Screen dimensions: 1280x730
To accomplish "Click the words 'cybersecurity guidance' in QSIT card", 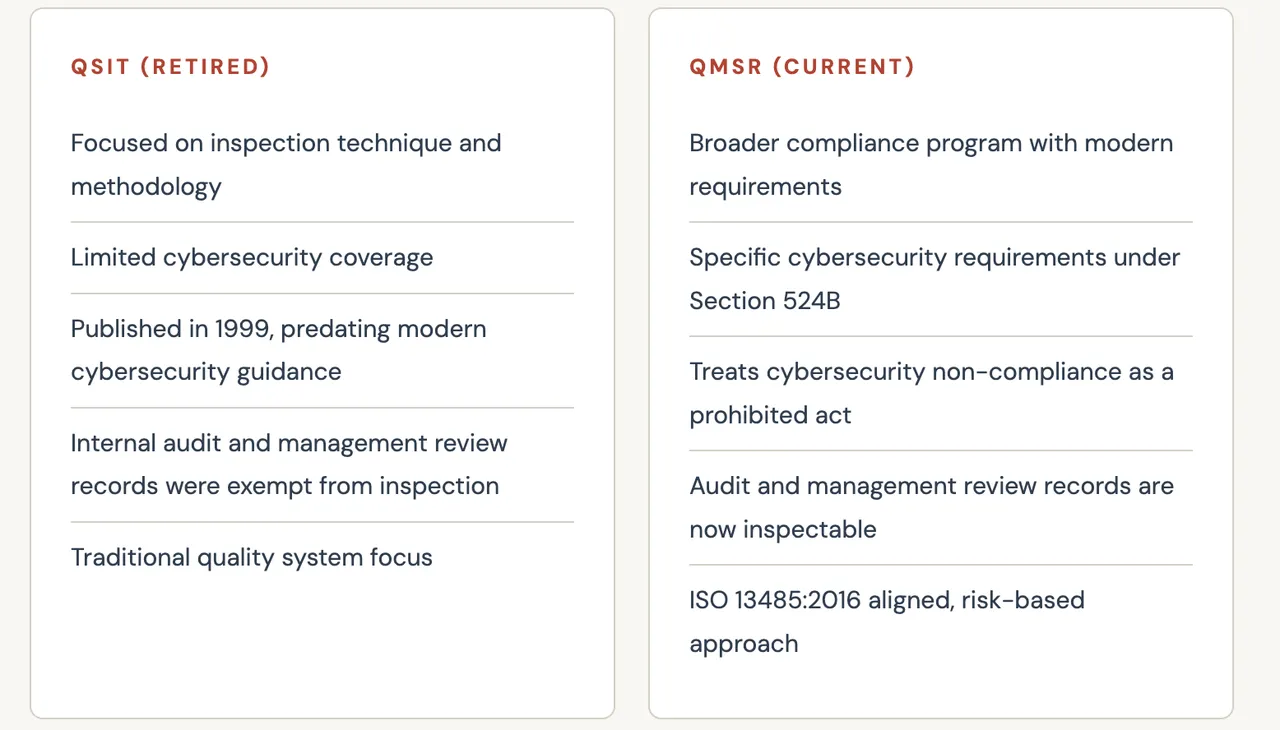I will click(x=206, y=372).
